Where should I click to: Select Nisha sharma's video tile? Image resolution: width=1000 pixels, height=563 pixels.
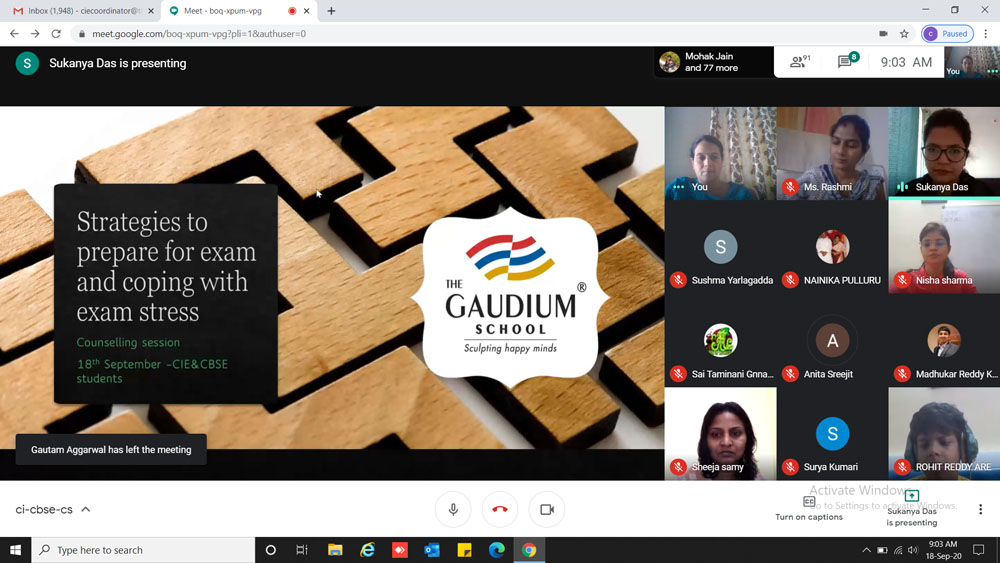[944, 247]
